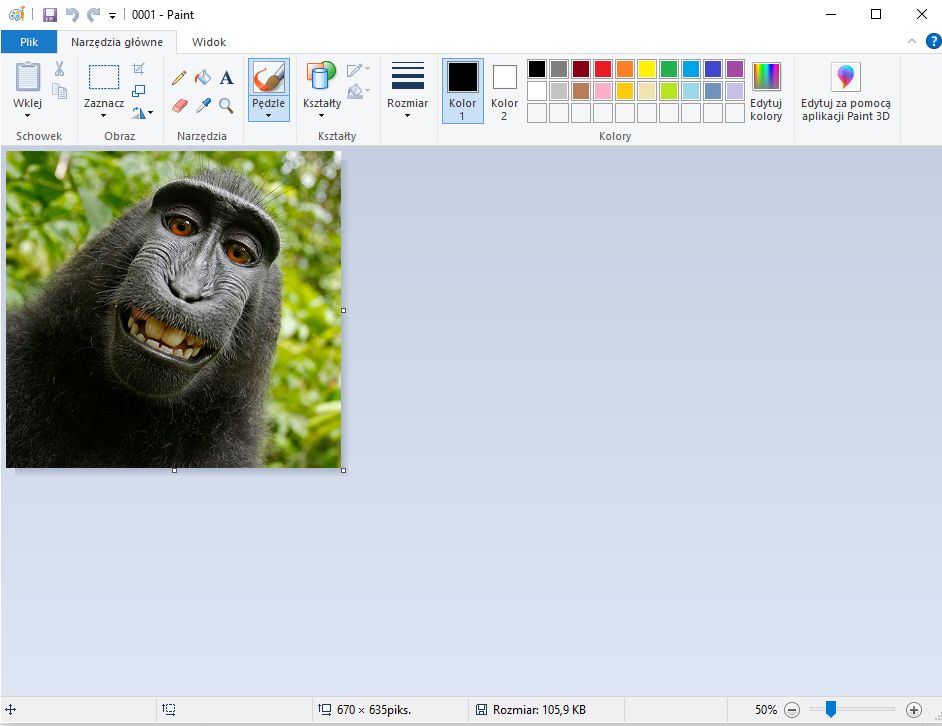942x726 pixels.
Task: Expand the Rozmiar dropdown arrow
Action: [x=407, y=115]
